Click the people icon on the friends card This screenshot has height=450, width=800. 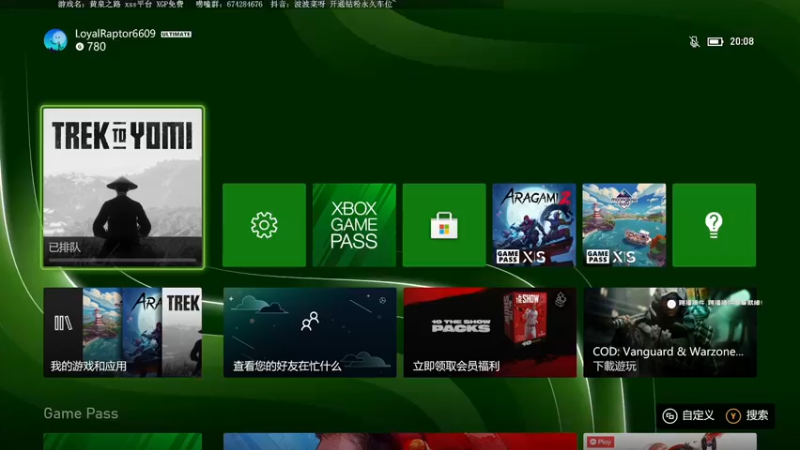click(310, 321)
